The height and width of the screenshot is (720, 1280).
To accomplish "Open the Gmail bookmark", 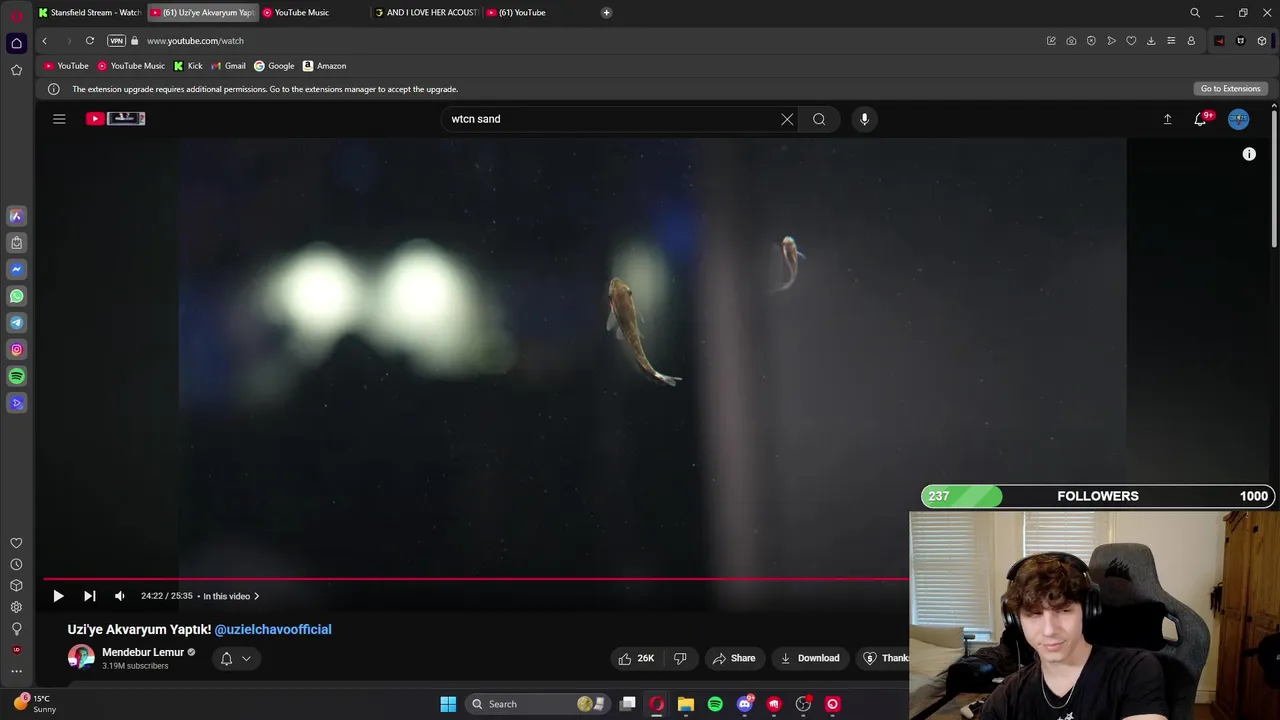I will 228,66.
